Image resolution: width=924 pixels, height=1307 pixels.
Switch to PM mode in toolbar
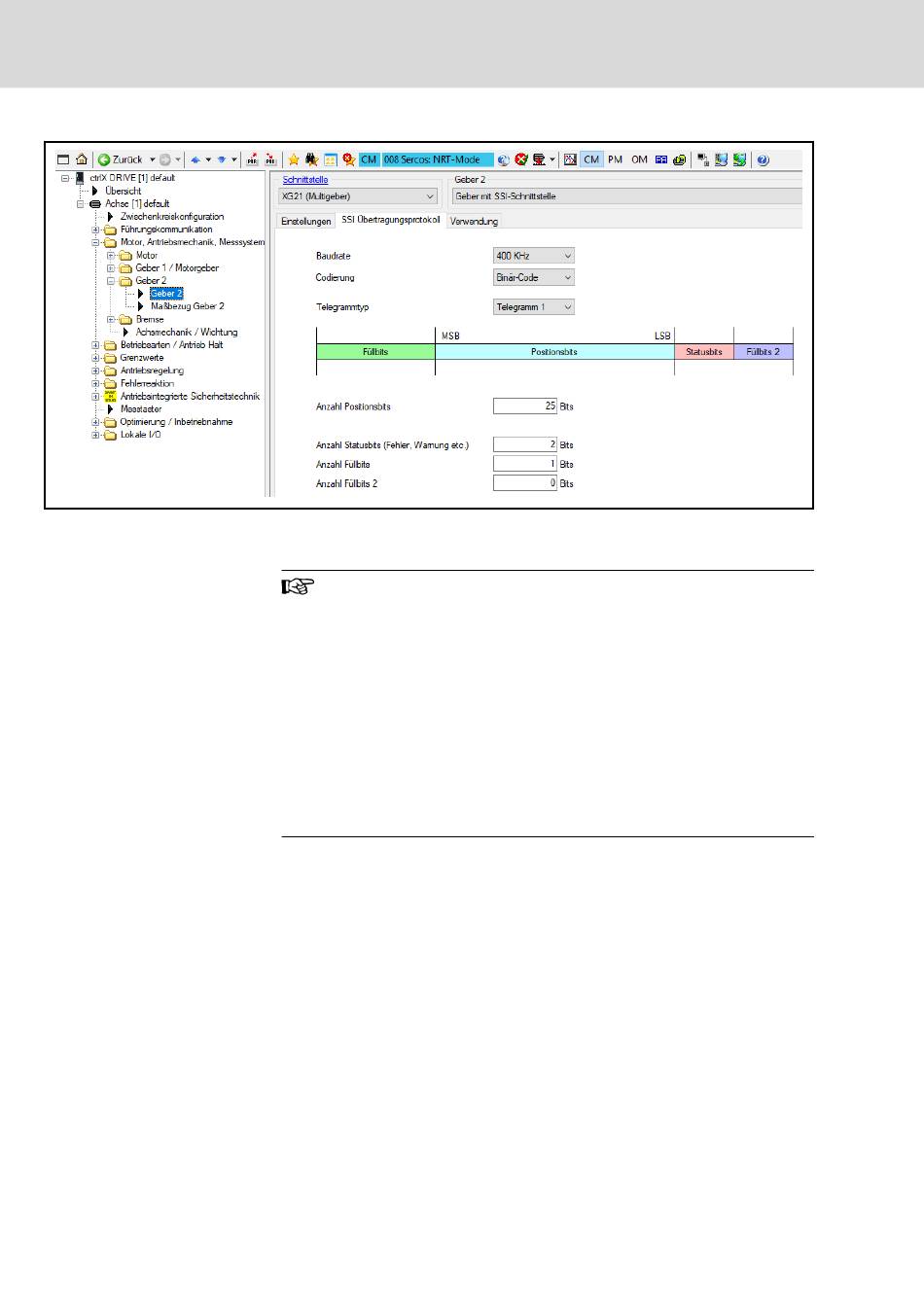click(615, 159)
